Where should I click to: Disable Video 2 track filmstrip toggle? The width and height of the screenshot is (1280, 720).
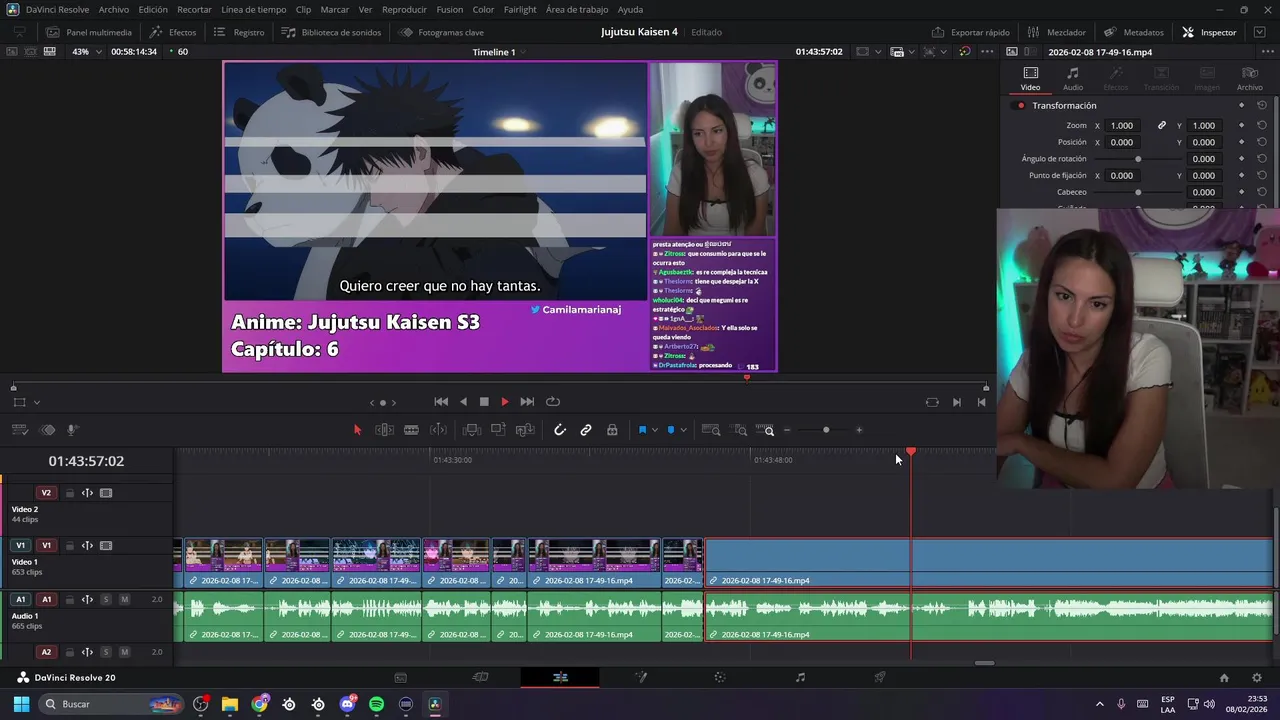106,493
